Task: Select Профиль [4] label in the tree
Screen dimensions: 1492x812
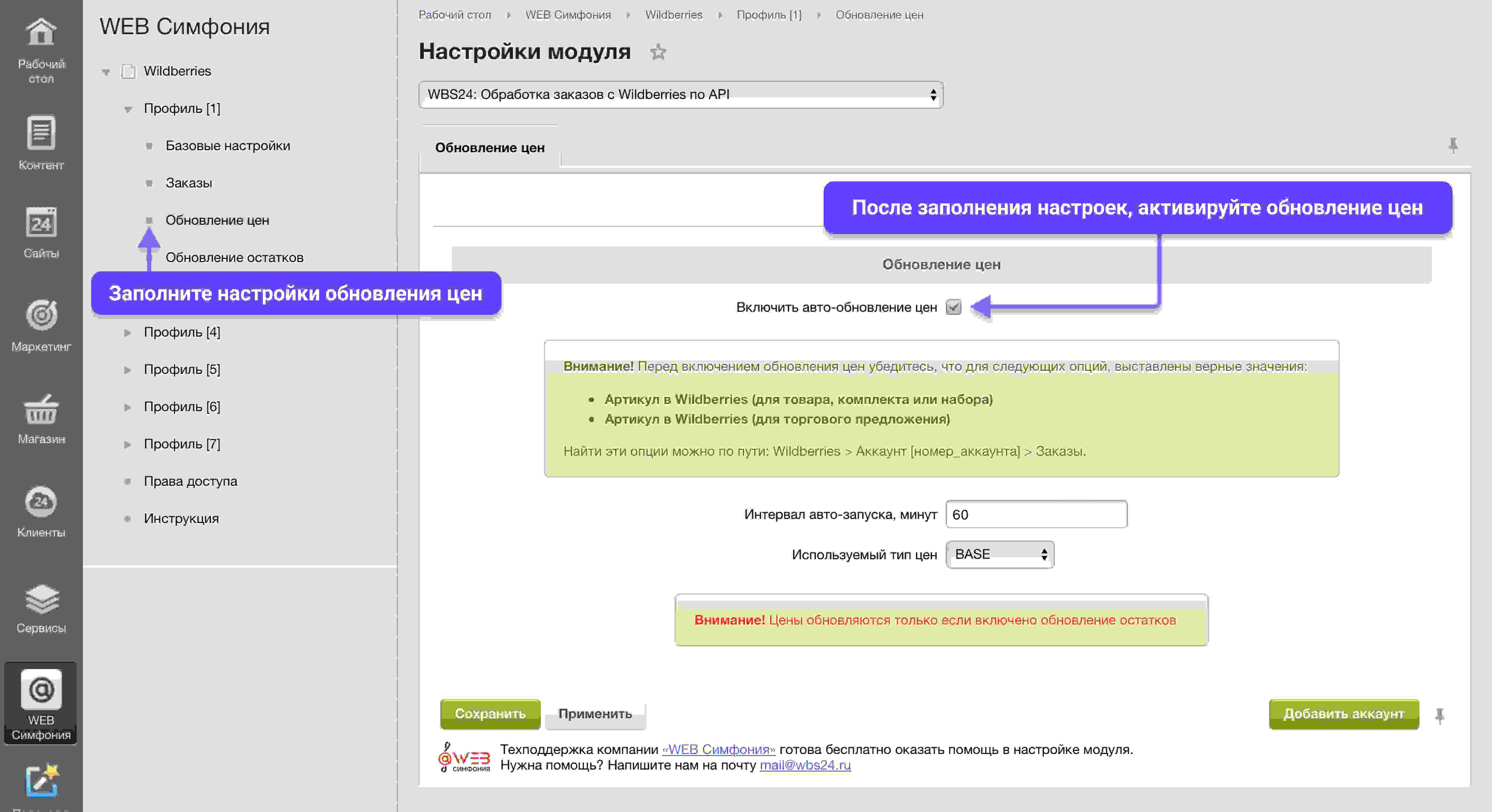Action: (182, 332)
